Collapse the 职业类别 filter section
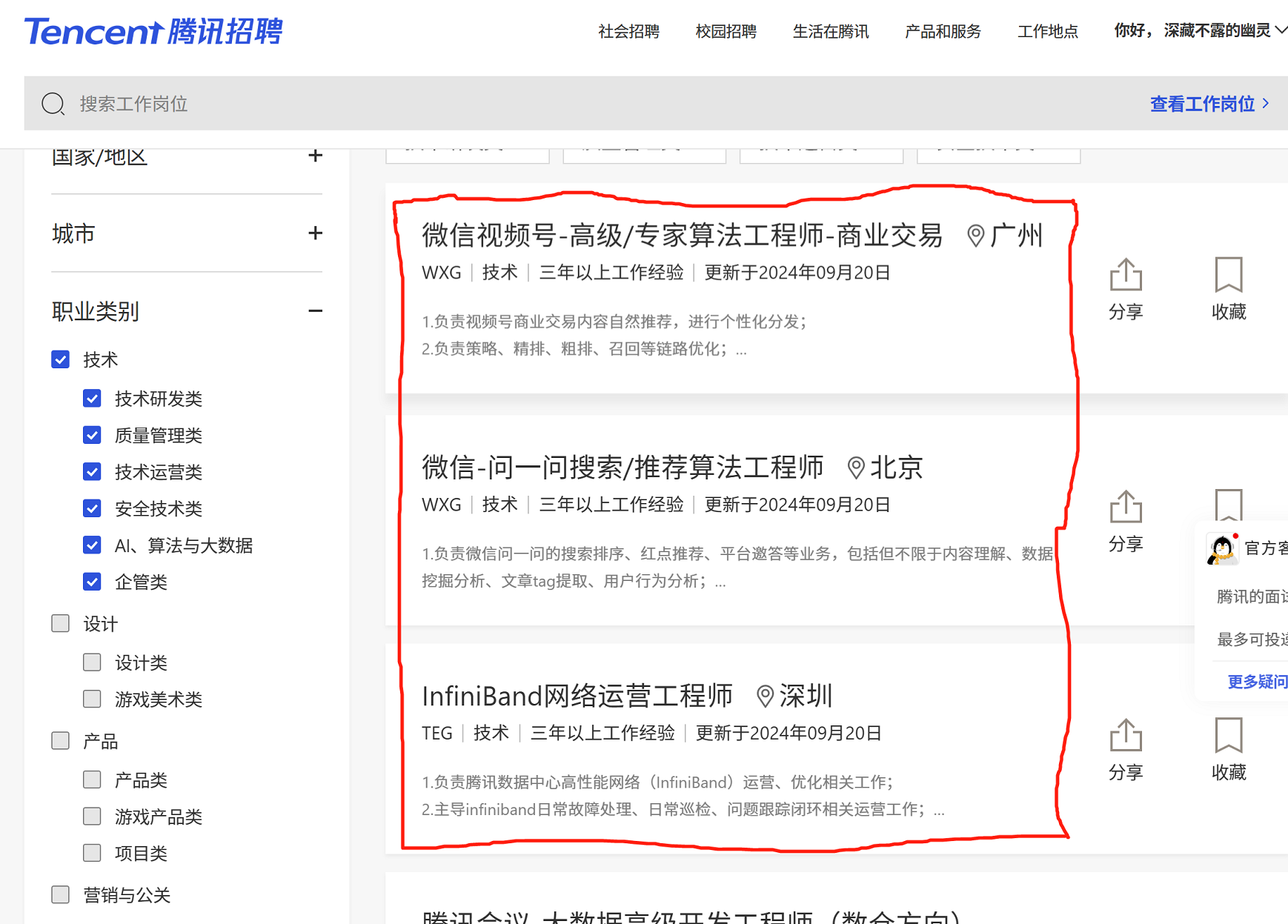 (x=316, y=311)
